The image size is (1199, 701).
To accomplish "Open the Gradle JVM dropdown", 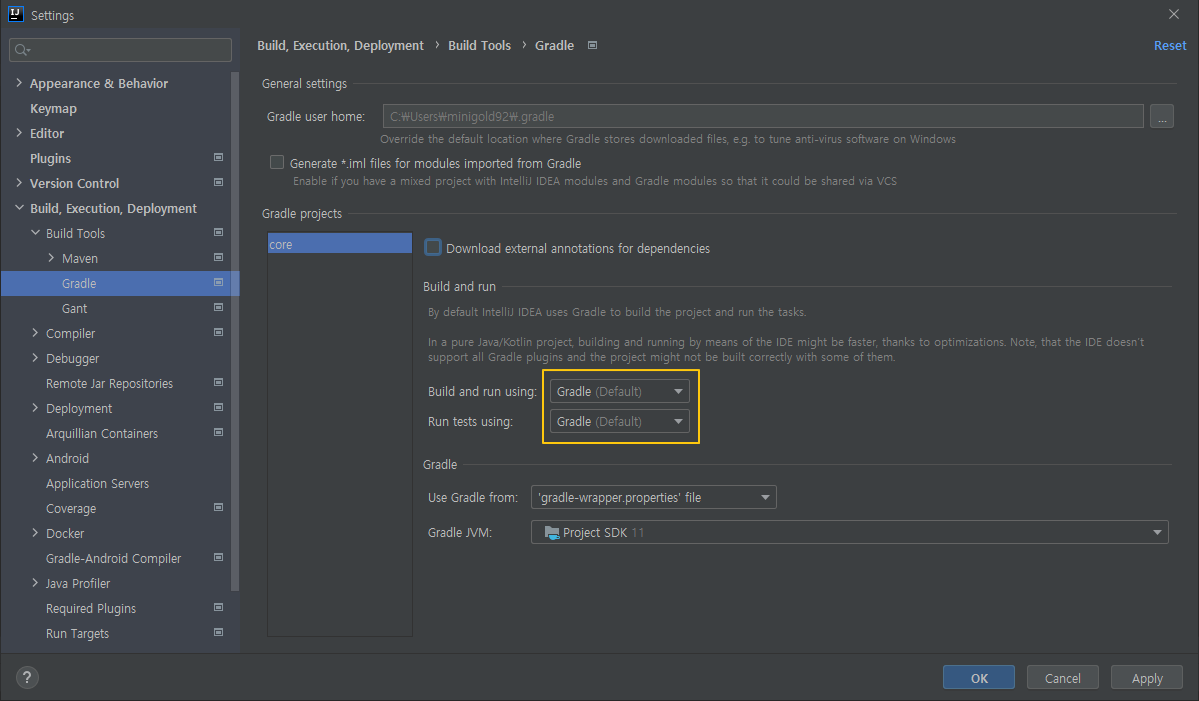I will [x=850, y=532].
